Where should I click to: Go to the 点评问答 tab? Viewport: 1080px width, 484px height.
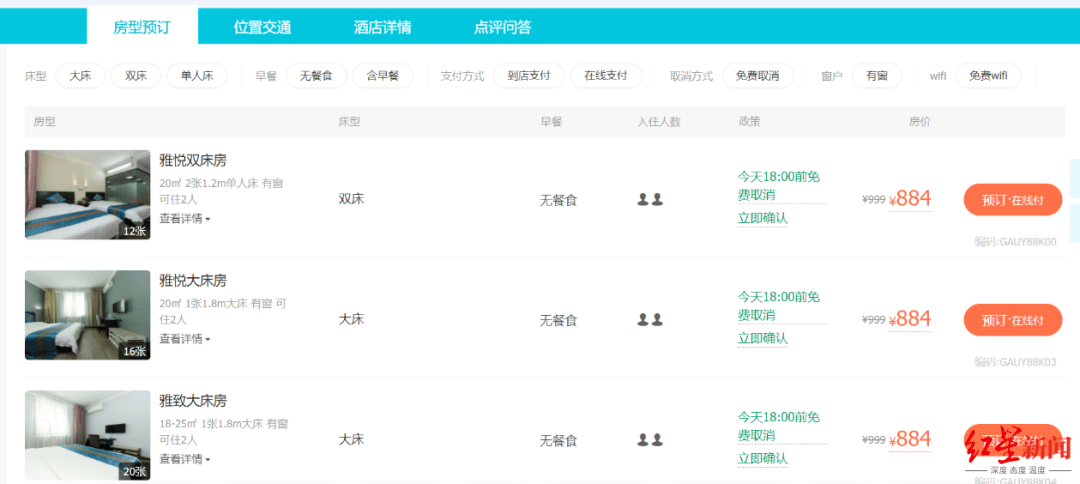click(x=503, y=28)
